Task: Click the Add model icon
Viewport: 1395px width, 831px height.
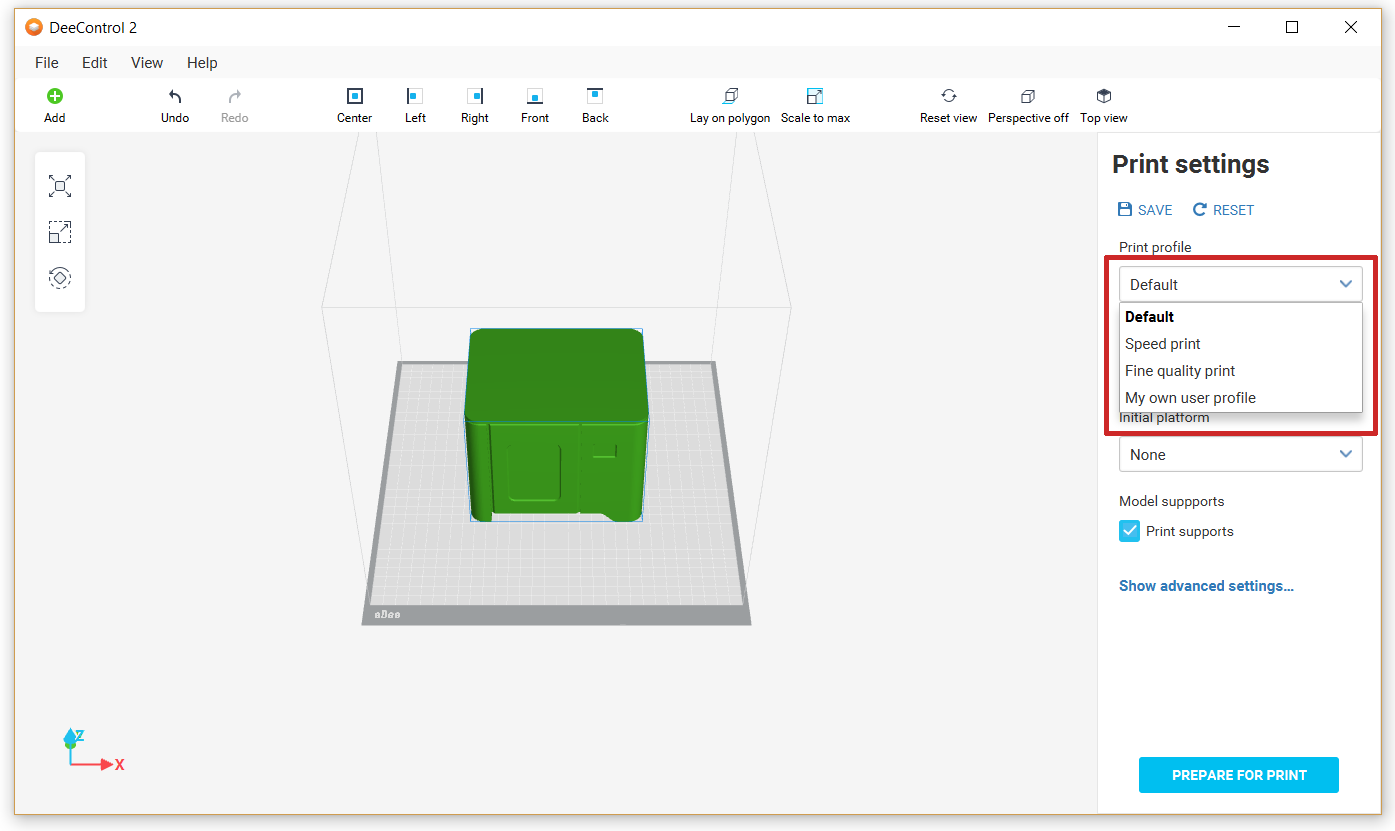Action: [55, 97]
